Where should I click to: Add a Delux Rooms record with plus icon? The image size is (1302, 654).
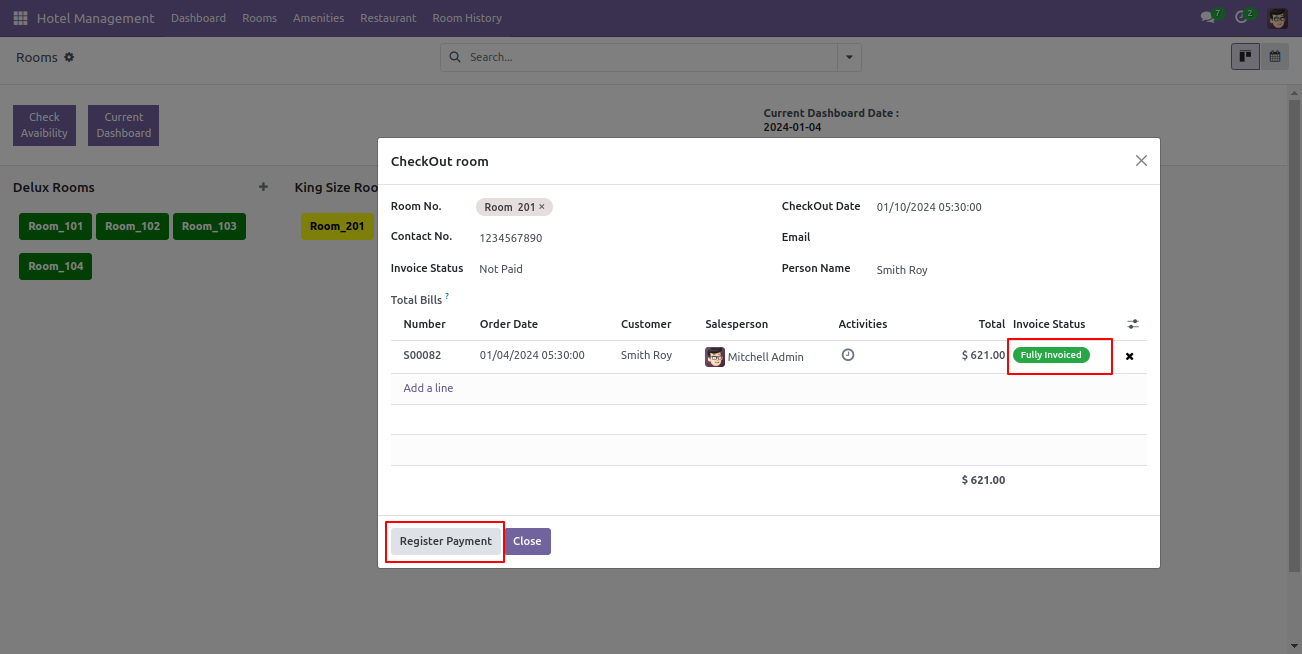263,187
